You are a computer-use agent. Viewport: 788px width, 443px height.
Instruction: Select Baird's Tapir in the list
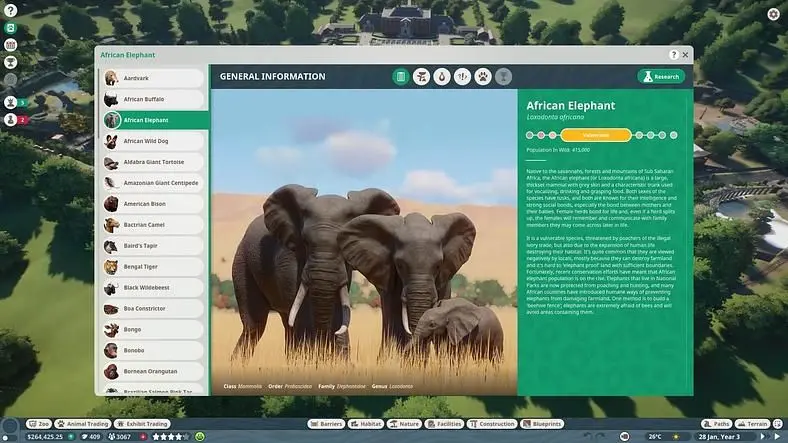point(154,246)
